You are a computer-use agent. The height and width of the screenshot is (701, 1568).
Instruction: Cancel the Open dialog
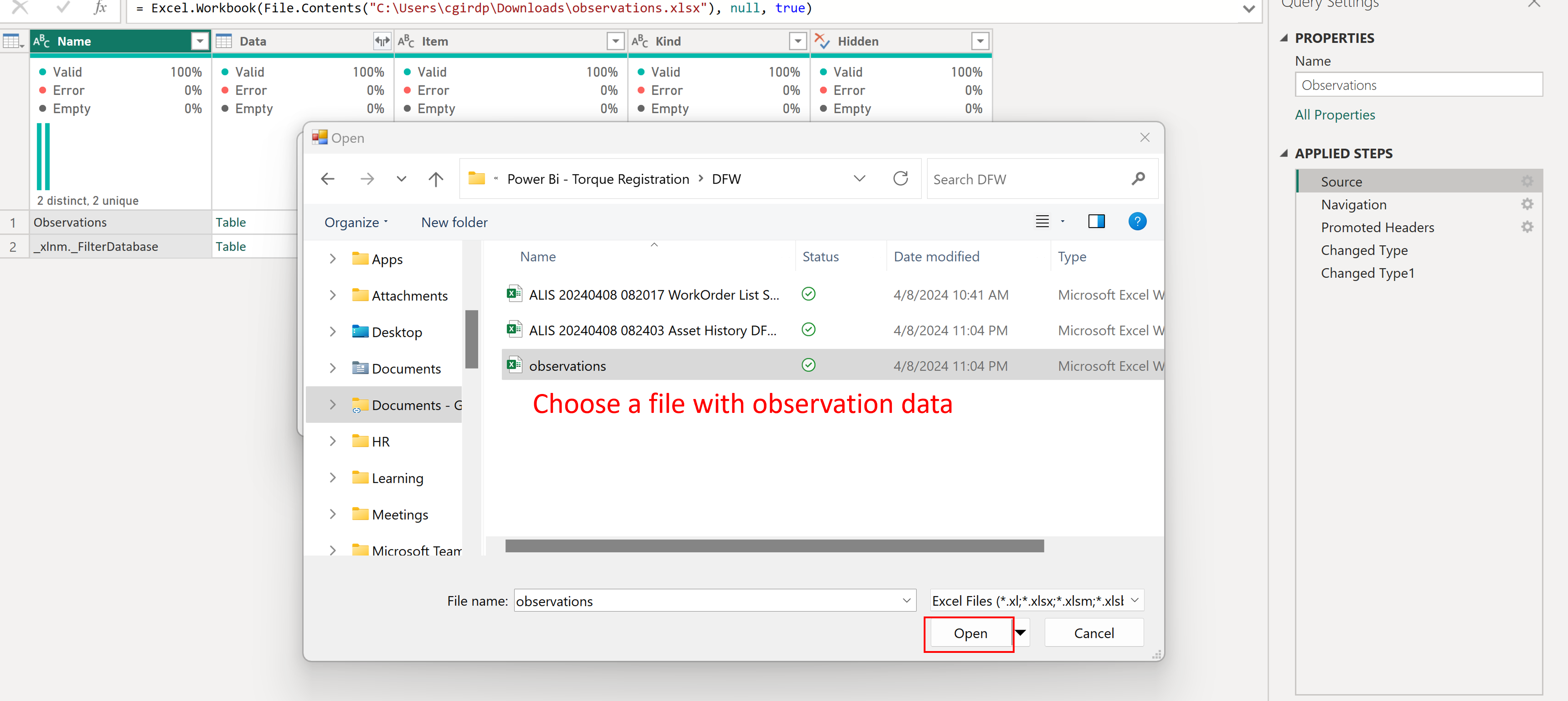point(1093,633)
